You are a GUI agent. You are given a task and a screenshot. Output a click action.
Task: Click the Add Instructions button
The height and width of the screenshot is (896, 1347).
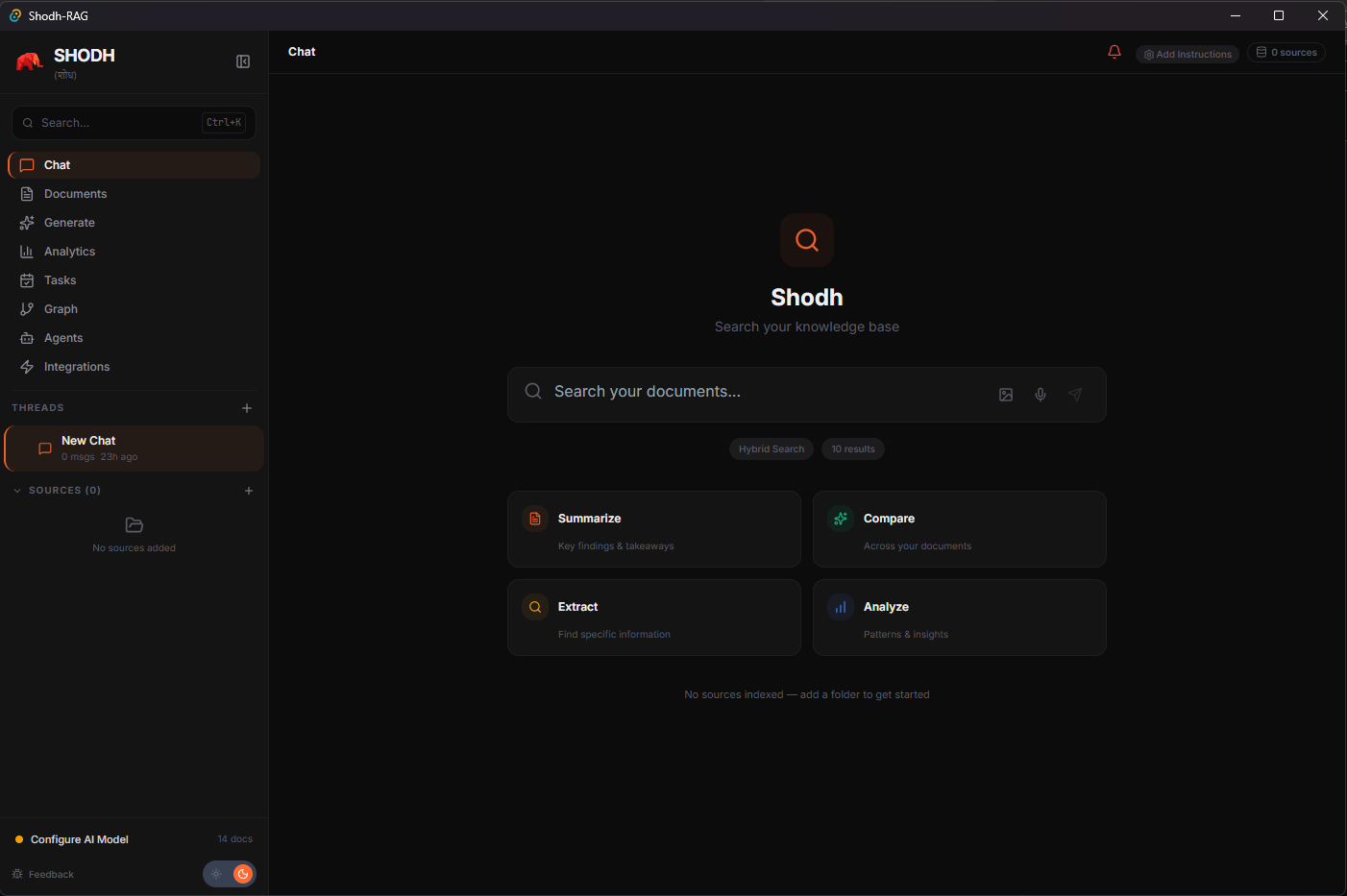click(x=1188, y=55)
